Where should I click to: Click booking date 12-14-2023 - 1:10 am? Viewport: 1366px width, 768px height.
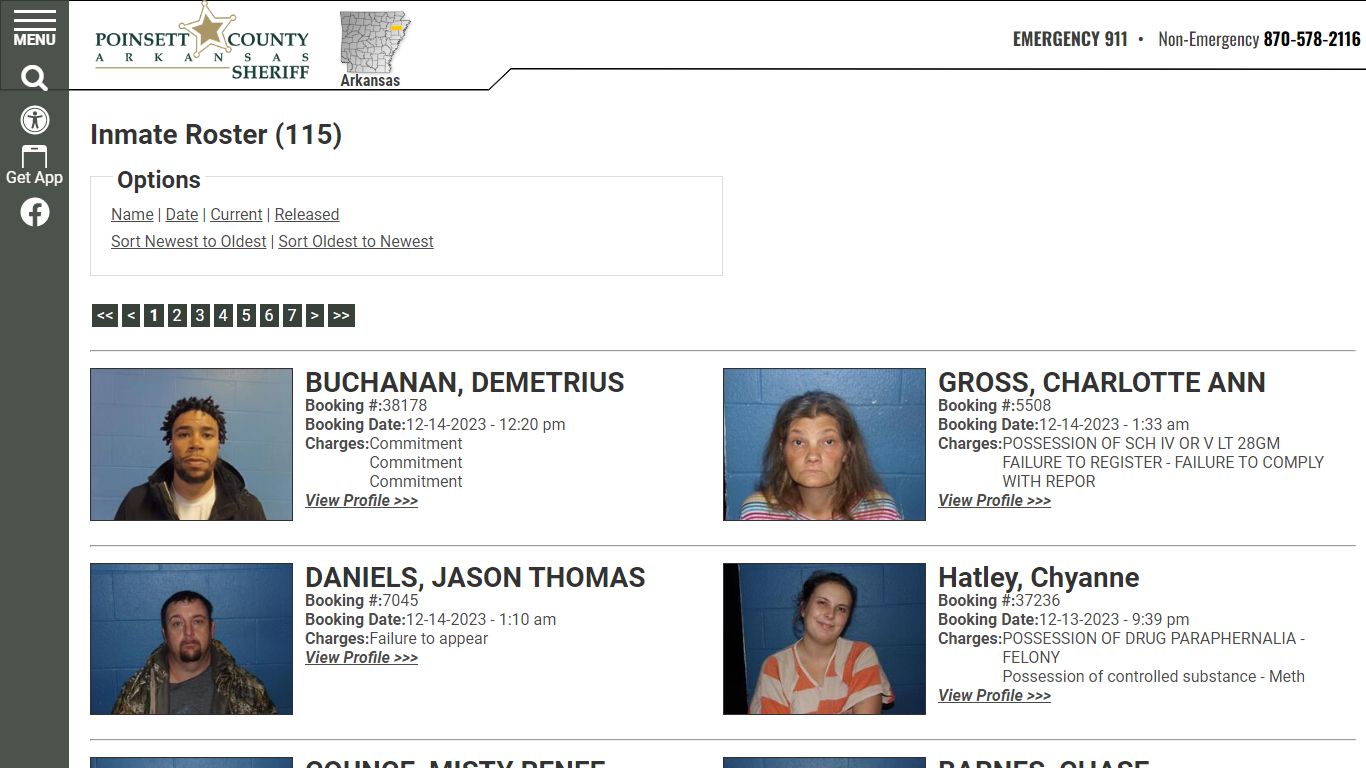(x=481, y=619)
